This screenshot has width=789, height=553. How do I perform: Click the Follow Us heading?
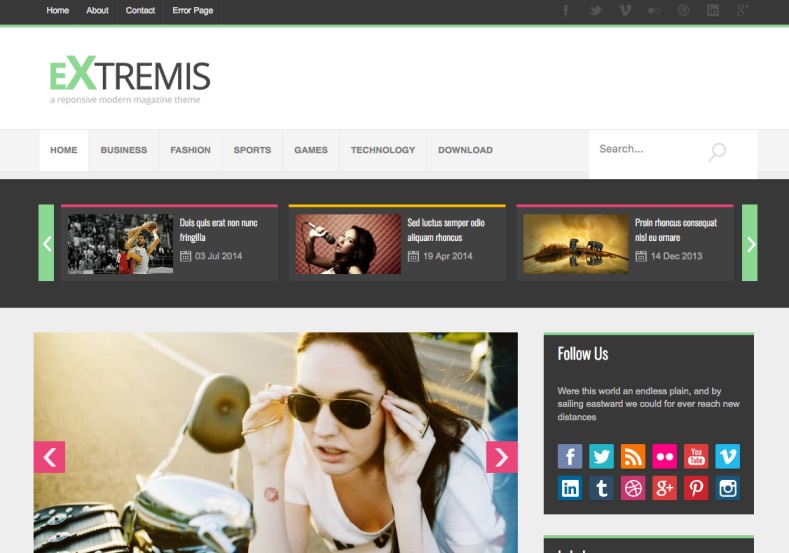pyautogui.click(x=583, y=354)
